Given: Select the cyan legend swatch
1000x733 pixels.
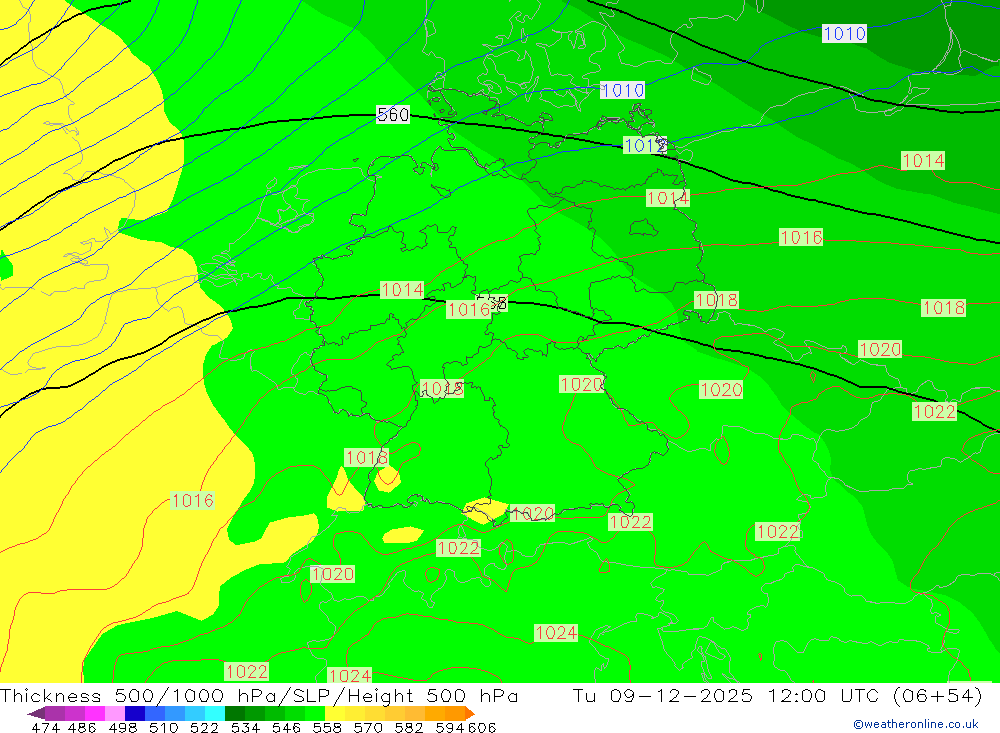Looking at the screenshot, I should click(215, 713).
